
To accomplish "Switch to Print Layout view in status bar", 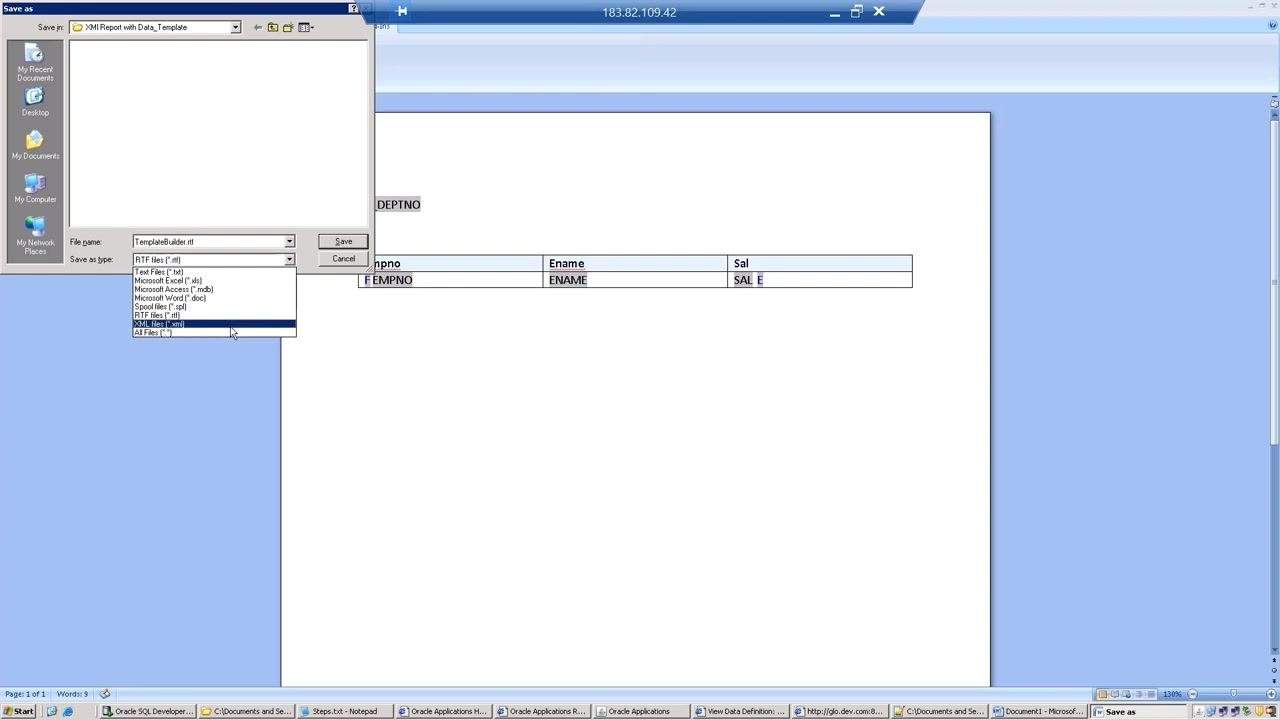I will pyautogui.click(x=1102, y=694).
